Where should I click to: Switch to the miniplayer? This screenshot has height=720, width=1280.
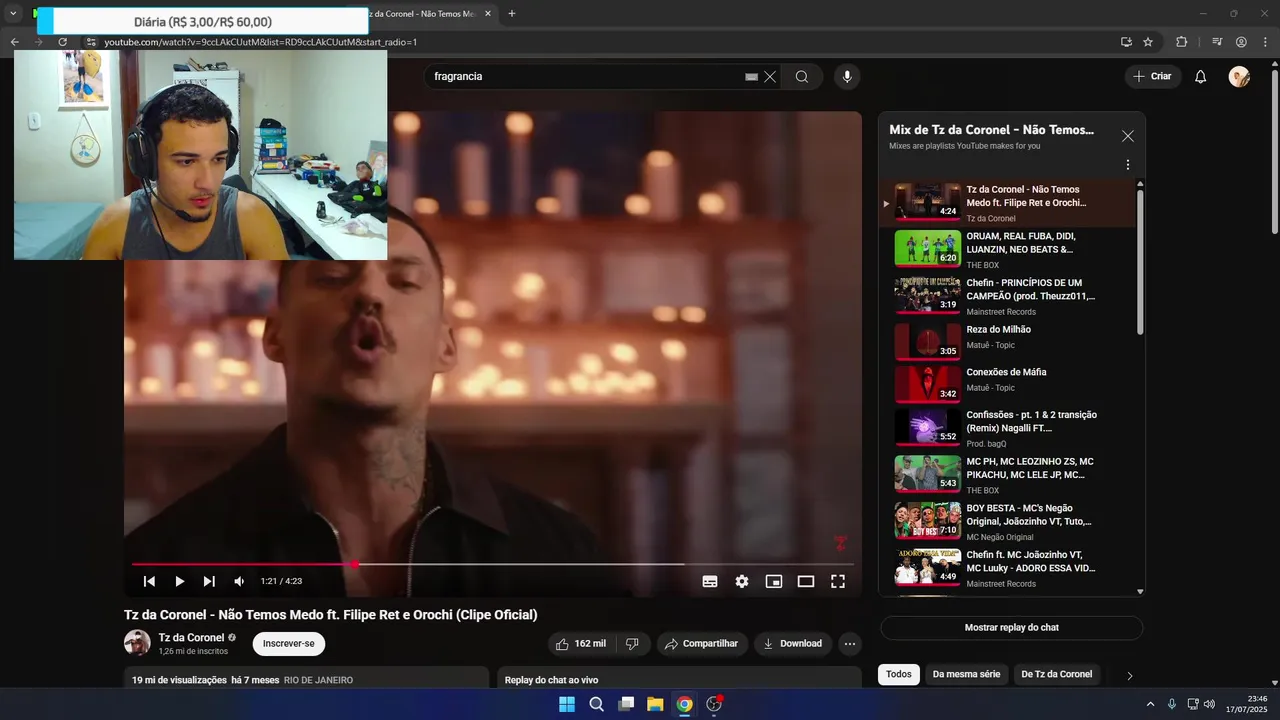coord(774,581)
